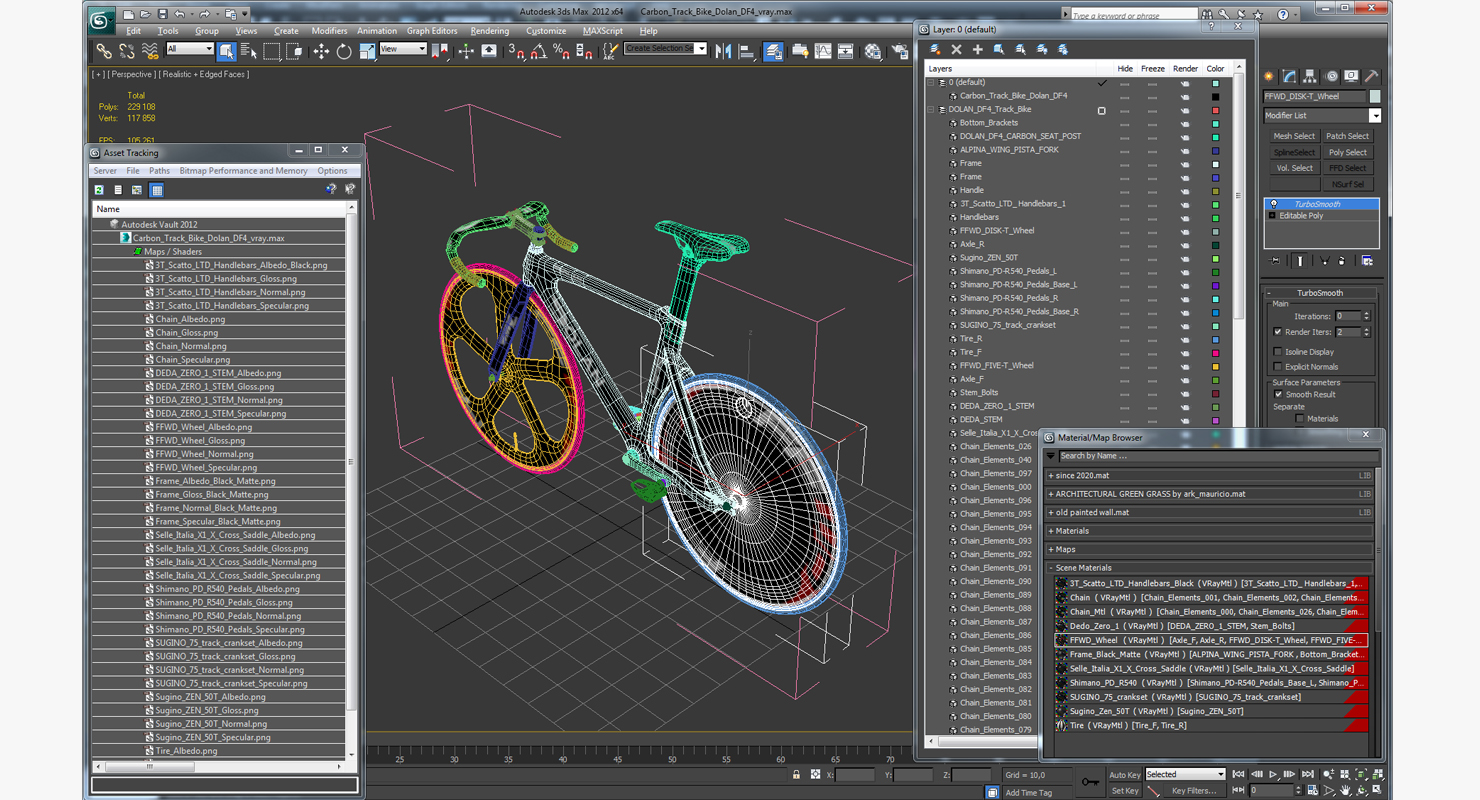This screenshot has width=1480, height=800.
Task: Click the Mirror tool icon
Action: click(723, 51)
